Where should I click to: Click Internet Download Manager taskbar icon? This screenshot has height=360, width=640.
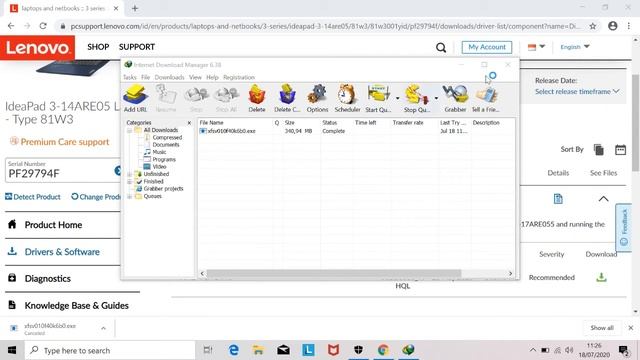point(408,350)
